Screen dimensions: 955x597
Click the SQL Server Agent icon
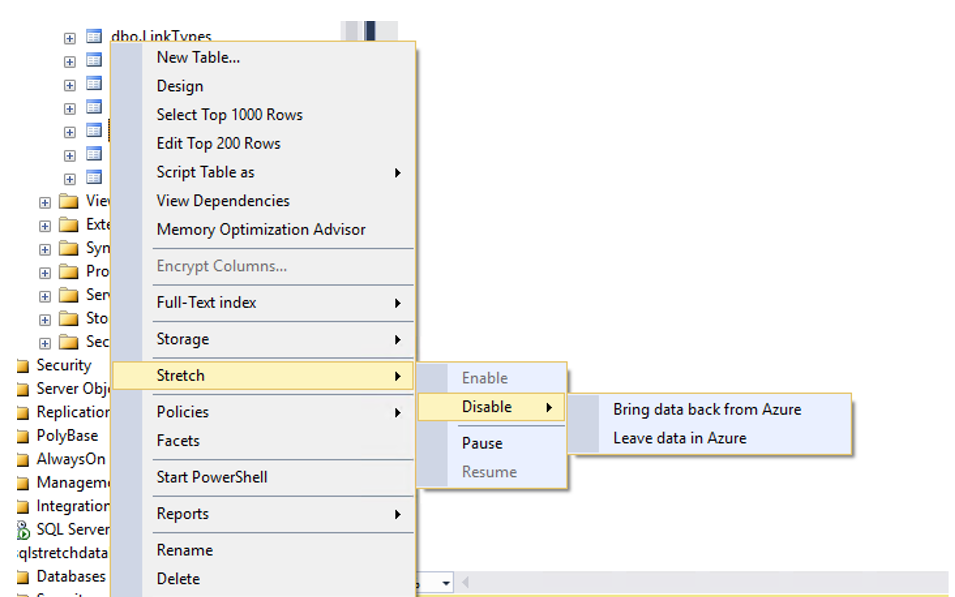23,530
